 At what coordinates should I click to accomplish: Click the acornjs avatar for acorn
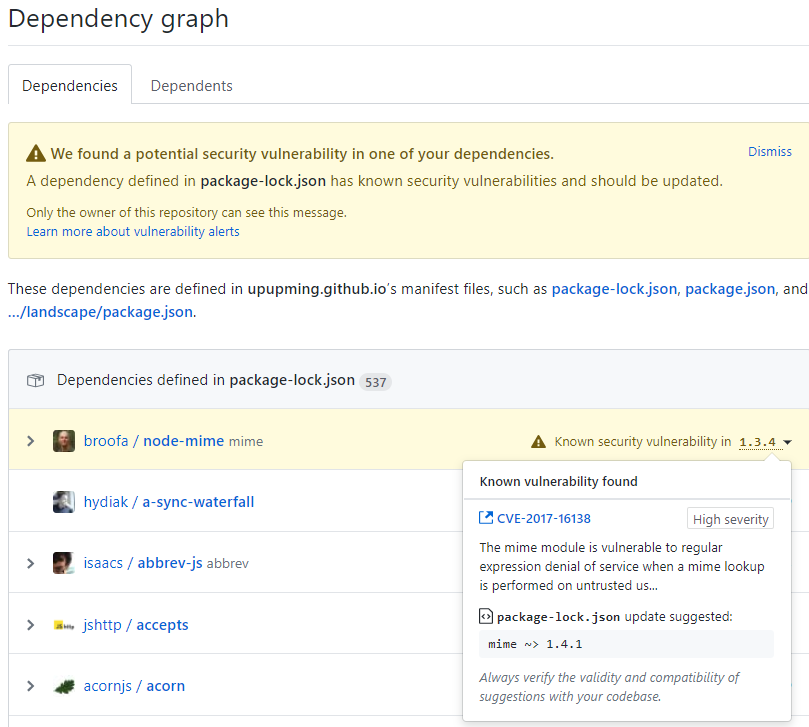click(63, 685)
